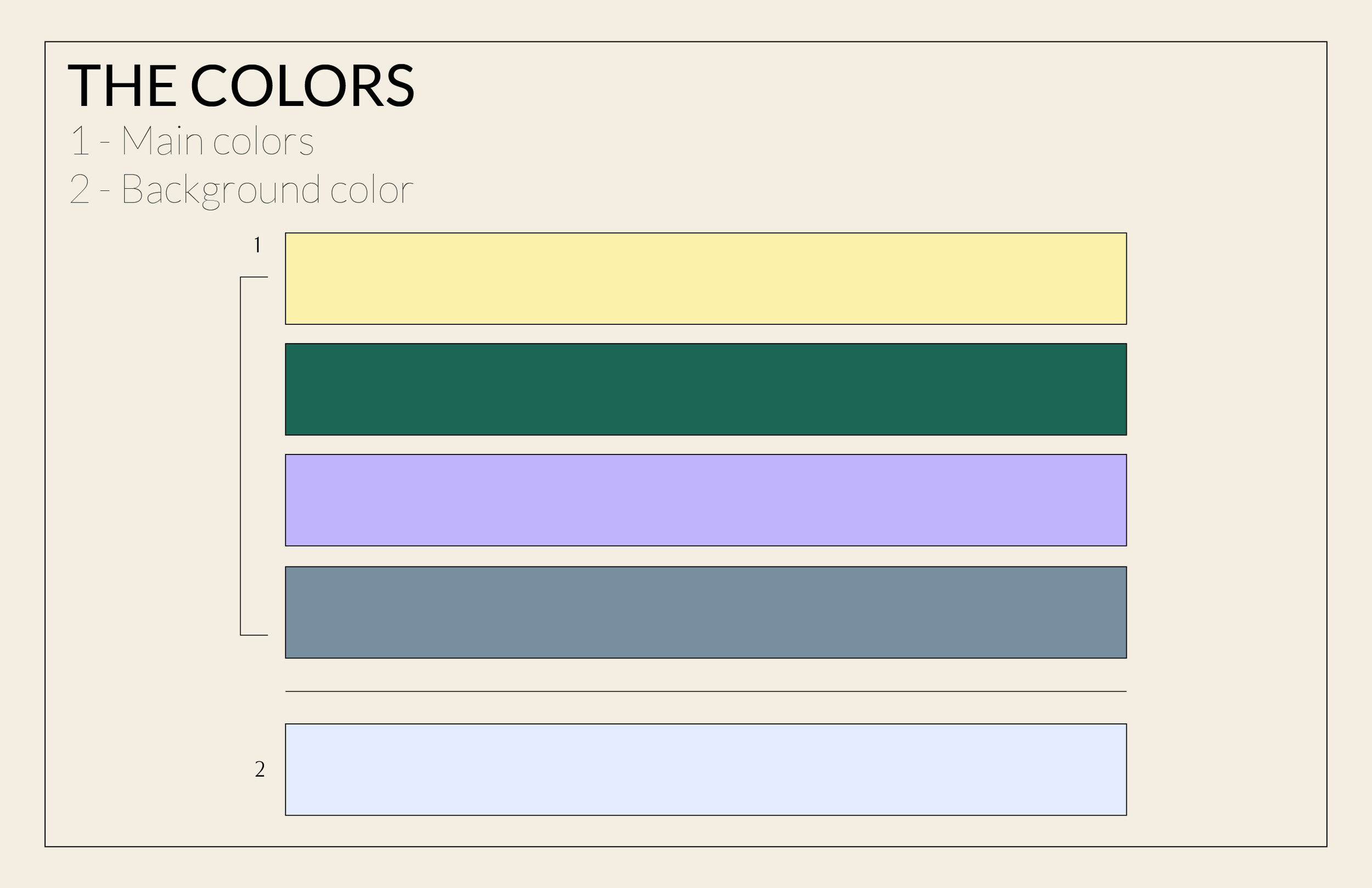Click the bottom tick of the bracket

coord(255,635)
